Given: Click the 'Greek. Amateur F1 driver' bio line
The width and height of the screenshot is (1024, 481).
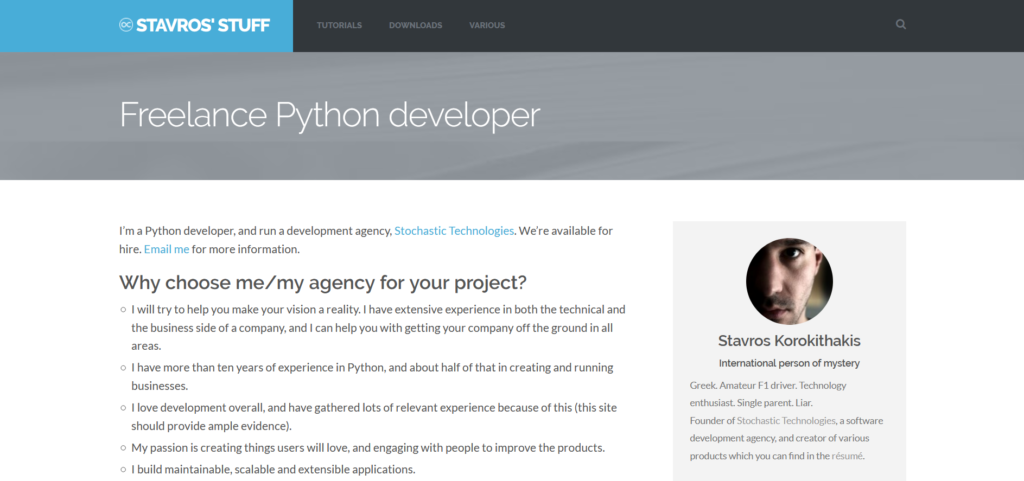Looking at the screenshot, I should click(768, 394).
